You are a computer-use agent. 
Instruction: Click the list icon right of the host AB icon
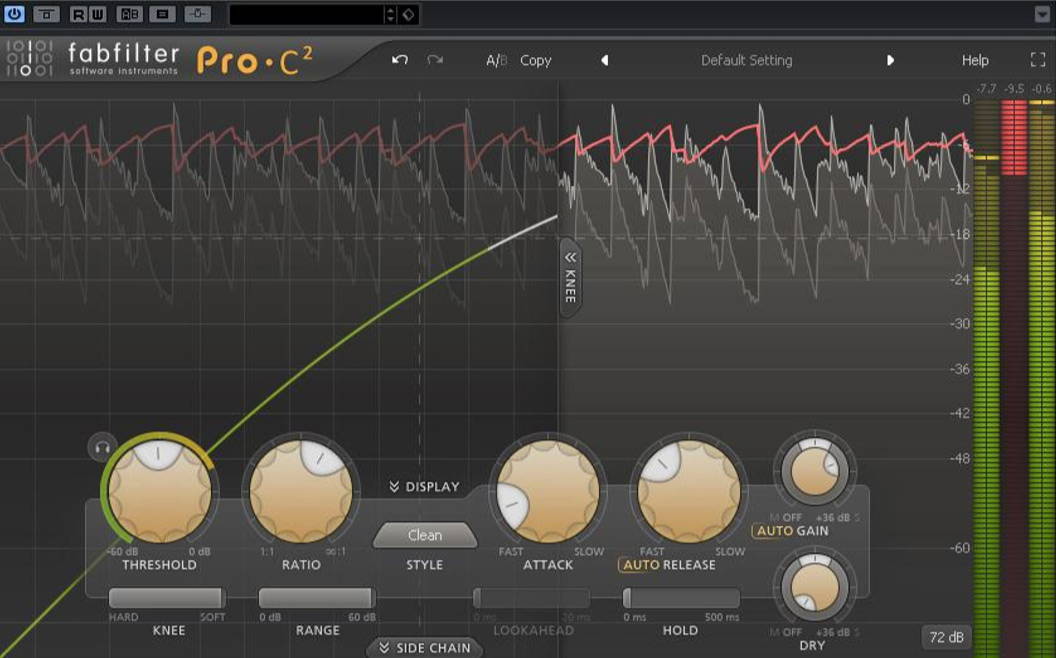pyautogui.click(x=162, y=14)
